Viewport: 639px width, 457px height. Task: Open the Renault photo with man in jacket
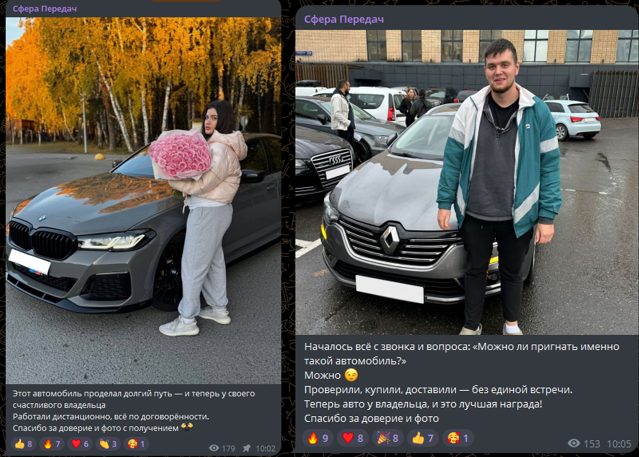pos(466,182)
